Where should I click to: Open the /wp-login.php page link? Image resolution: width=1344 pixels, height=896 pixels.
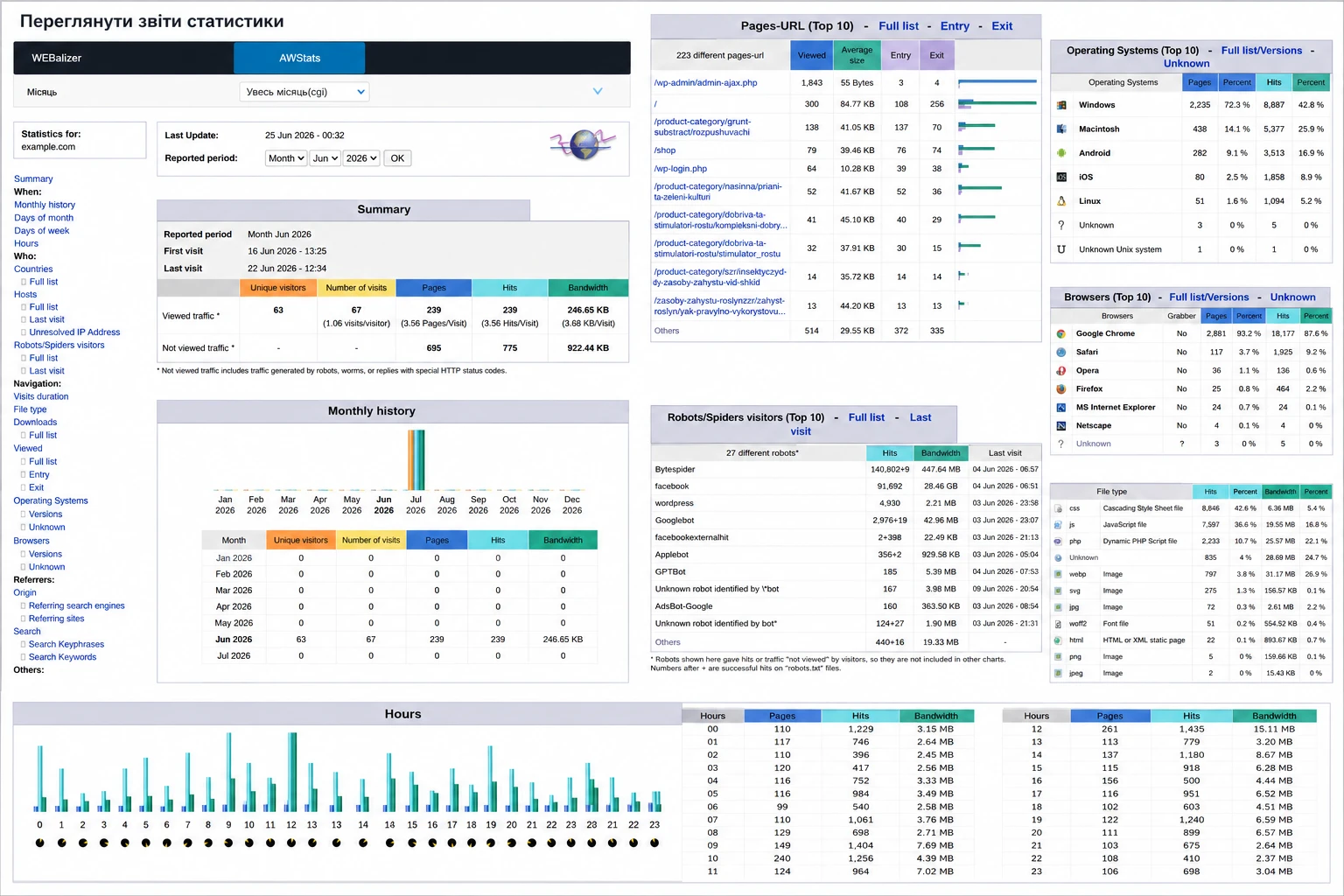click(x=680, y=169)
